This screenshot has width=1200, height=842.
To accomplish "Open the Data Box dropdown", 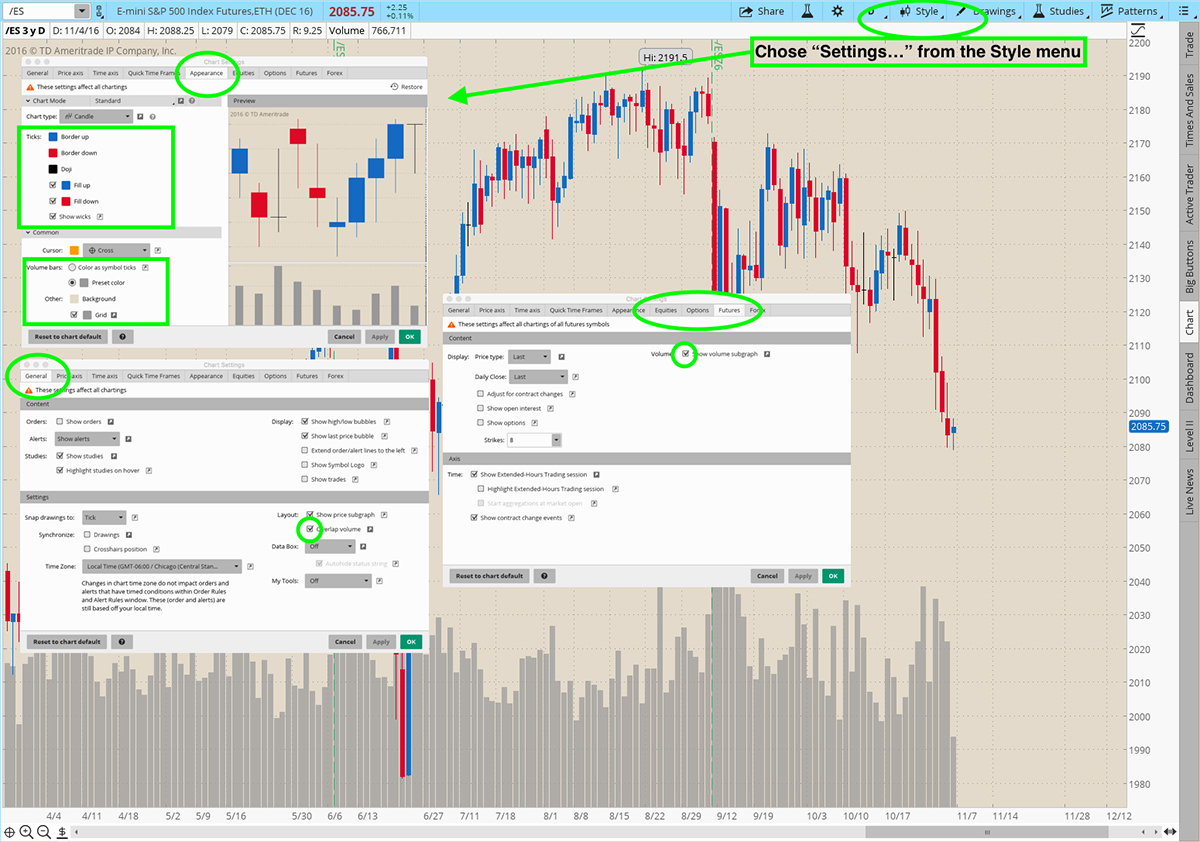I will pyautogui.click(x=331, y=546).
